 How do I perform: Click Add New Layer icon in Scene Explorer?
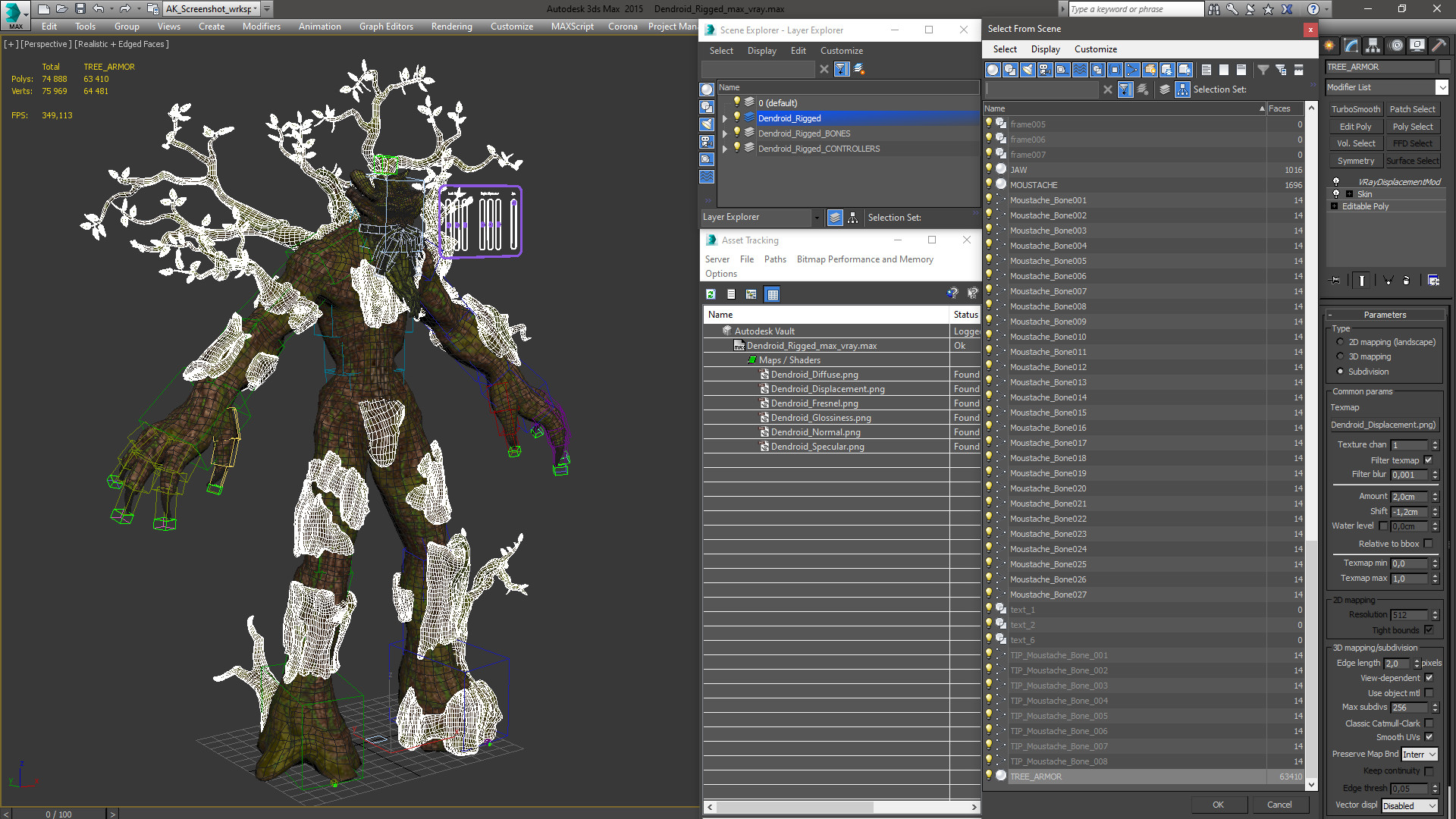[x=859, y=69]
